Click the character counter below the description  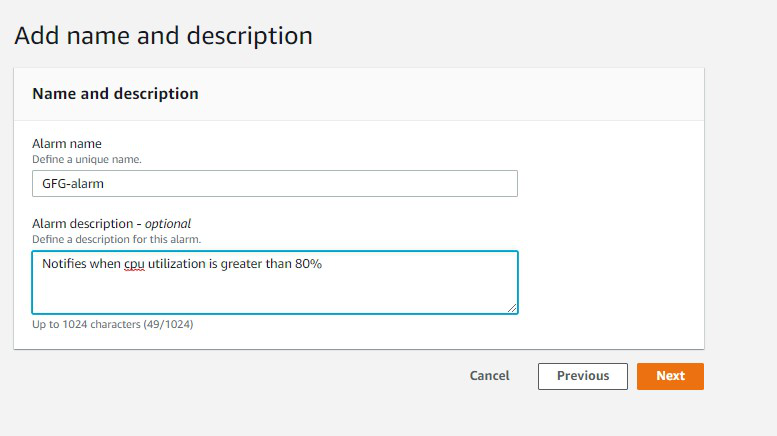[x=112, y=324]
